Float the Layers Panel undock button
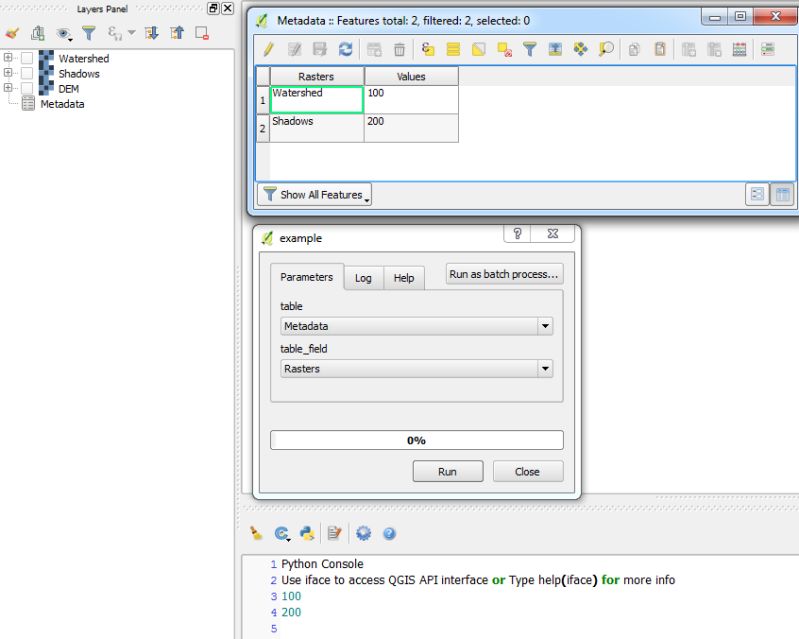 point(213,8)
